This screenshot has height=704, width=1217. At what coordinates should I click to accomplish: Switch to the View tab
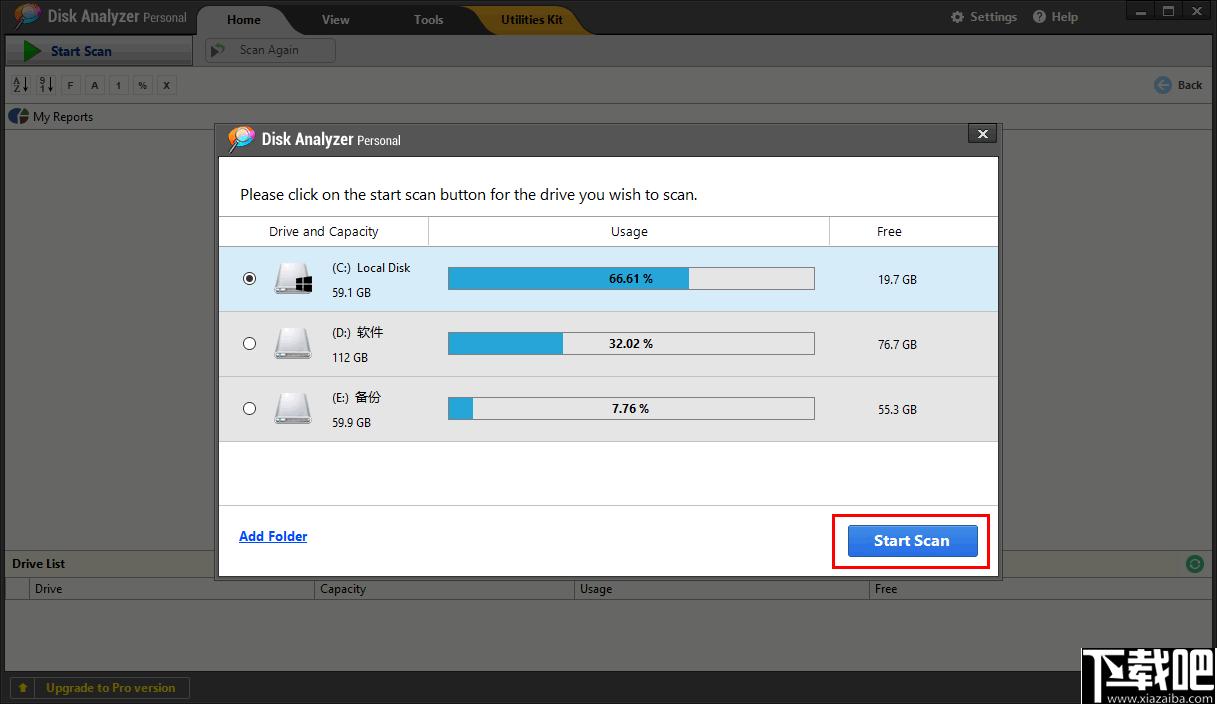click(x=336, y=19)
